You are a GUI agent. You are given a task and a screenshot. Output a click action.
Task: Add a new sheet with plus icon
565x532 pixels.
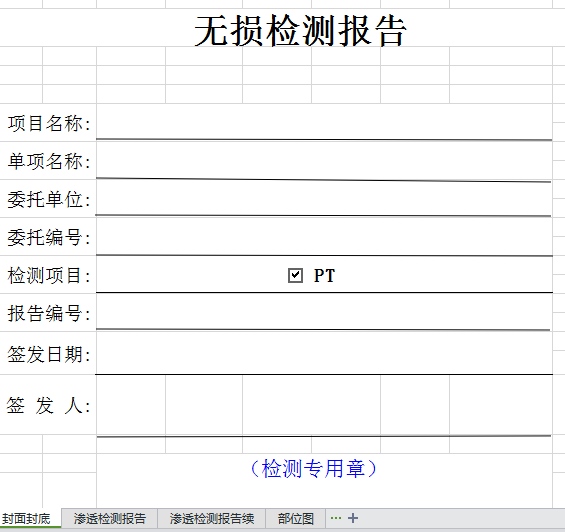click(353, 518)
